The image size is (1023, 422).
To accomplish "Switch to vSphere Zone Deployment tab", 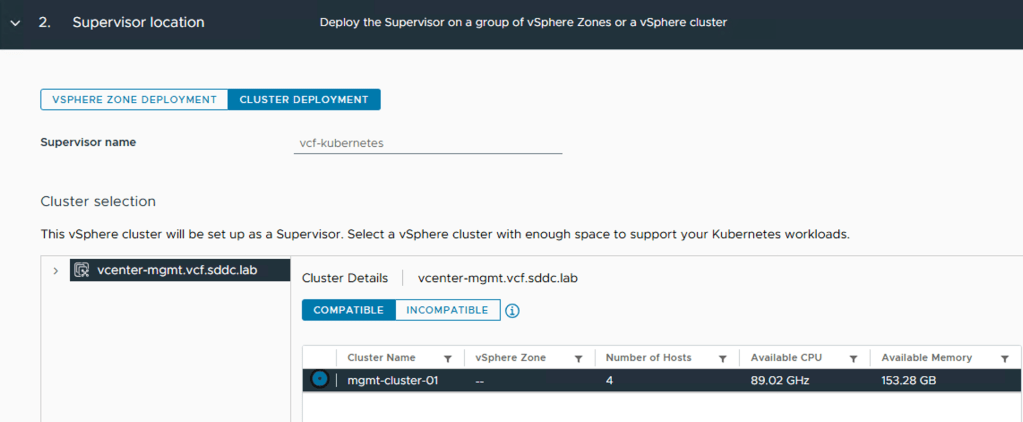I will click(134, 99).
